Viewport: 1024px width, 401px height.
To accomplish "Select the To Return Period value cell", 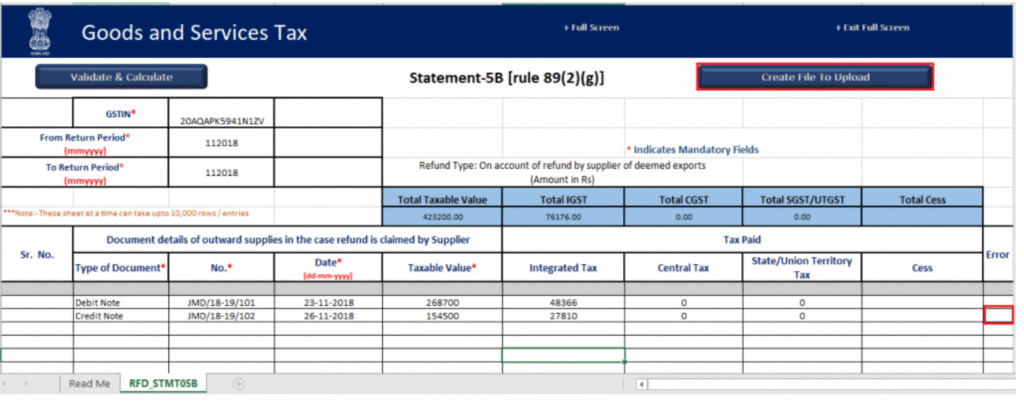I will tap(221, 172).
